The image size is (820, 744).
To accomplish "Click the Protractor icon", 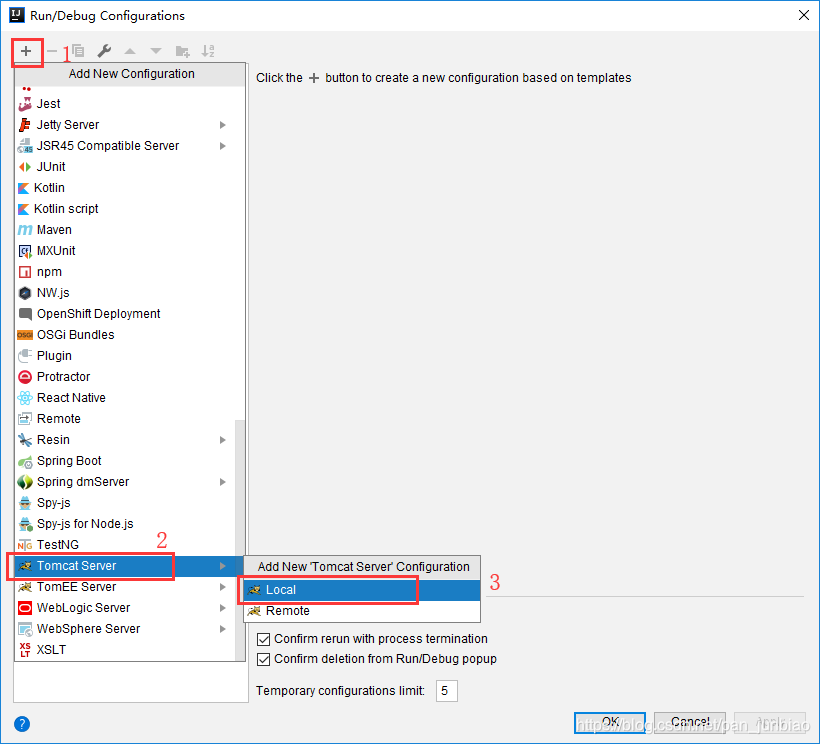I will point(25,376).
